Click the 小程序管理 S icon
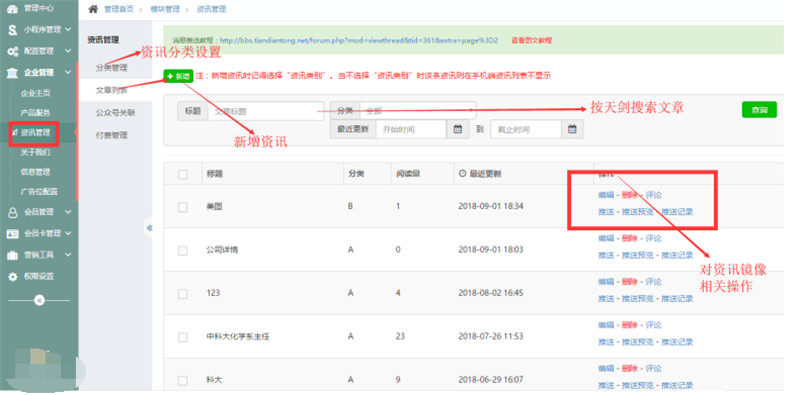This screenshot has width=800, height=395. tap(13, 30)
